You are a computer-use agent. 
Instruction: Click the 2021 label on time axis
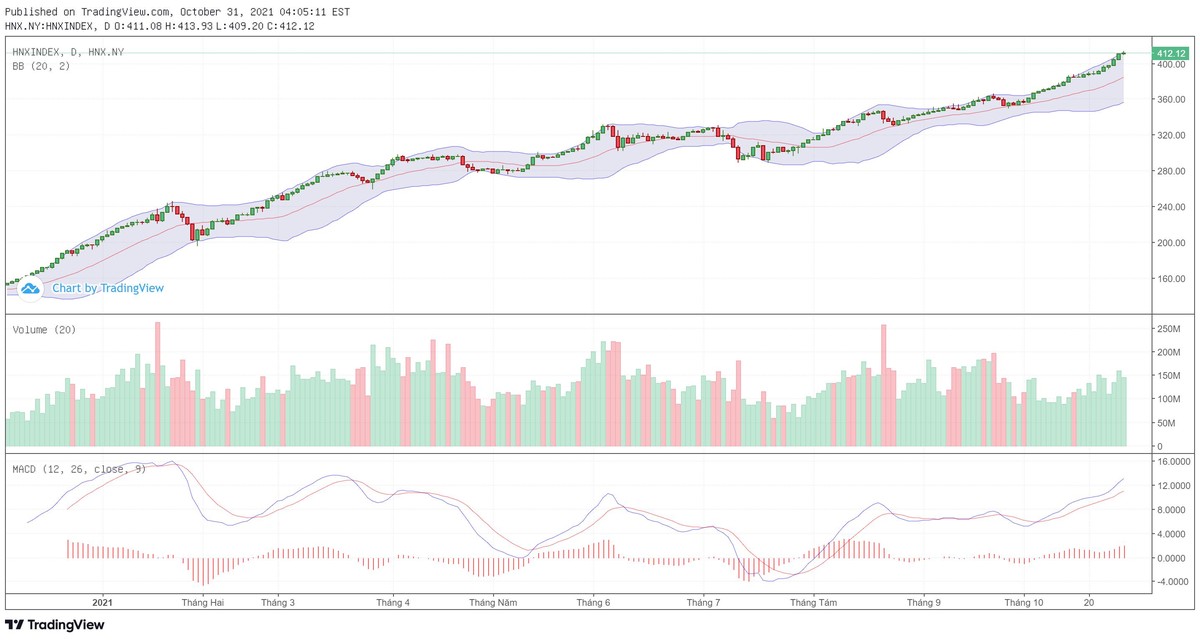[104, 603]
